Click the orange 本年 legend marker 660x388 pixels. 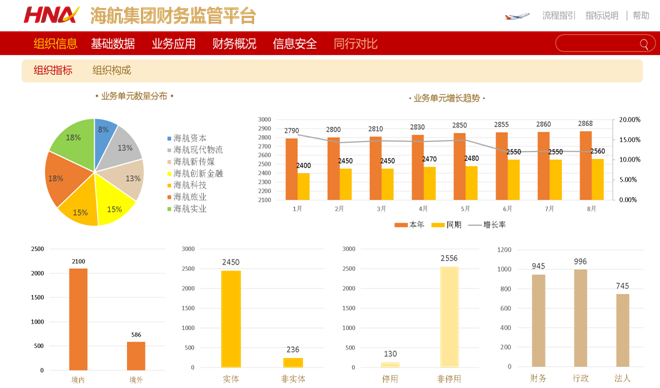click(401, 225)
